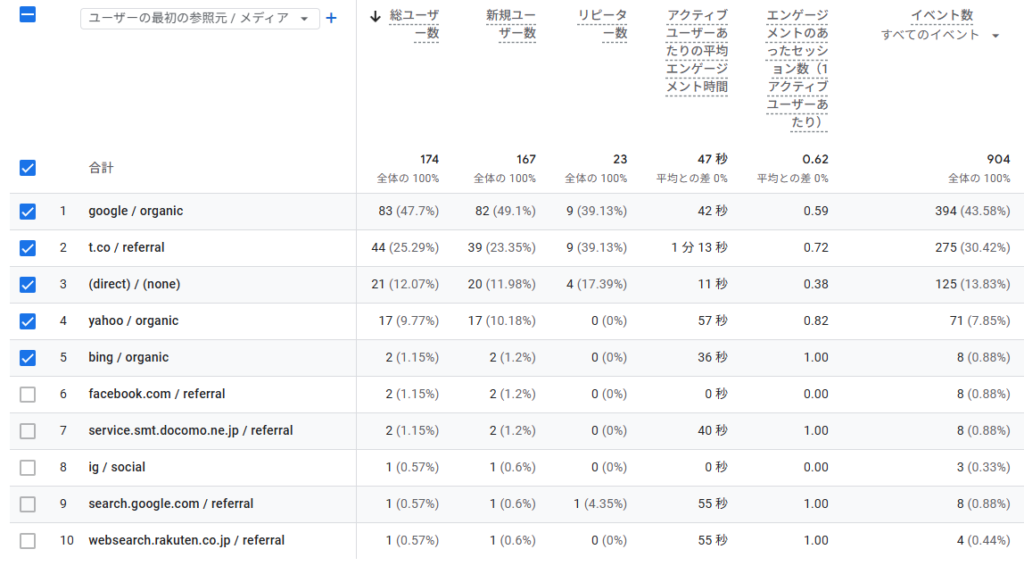The height and width of the screenshot is (566, 1024).
Task: Sort by リピーター数 column header
Action: click(x=602, y=24)
